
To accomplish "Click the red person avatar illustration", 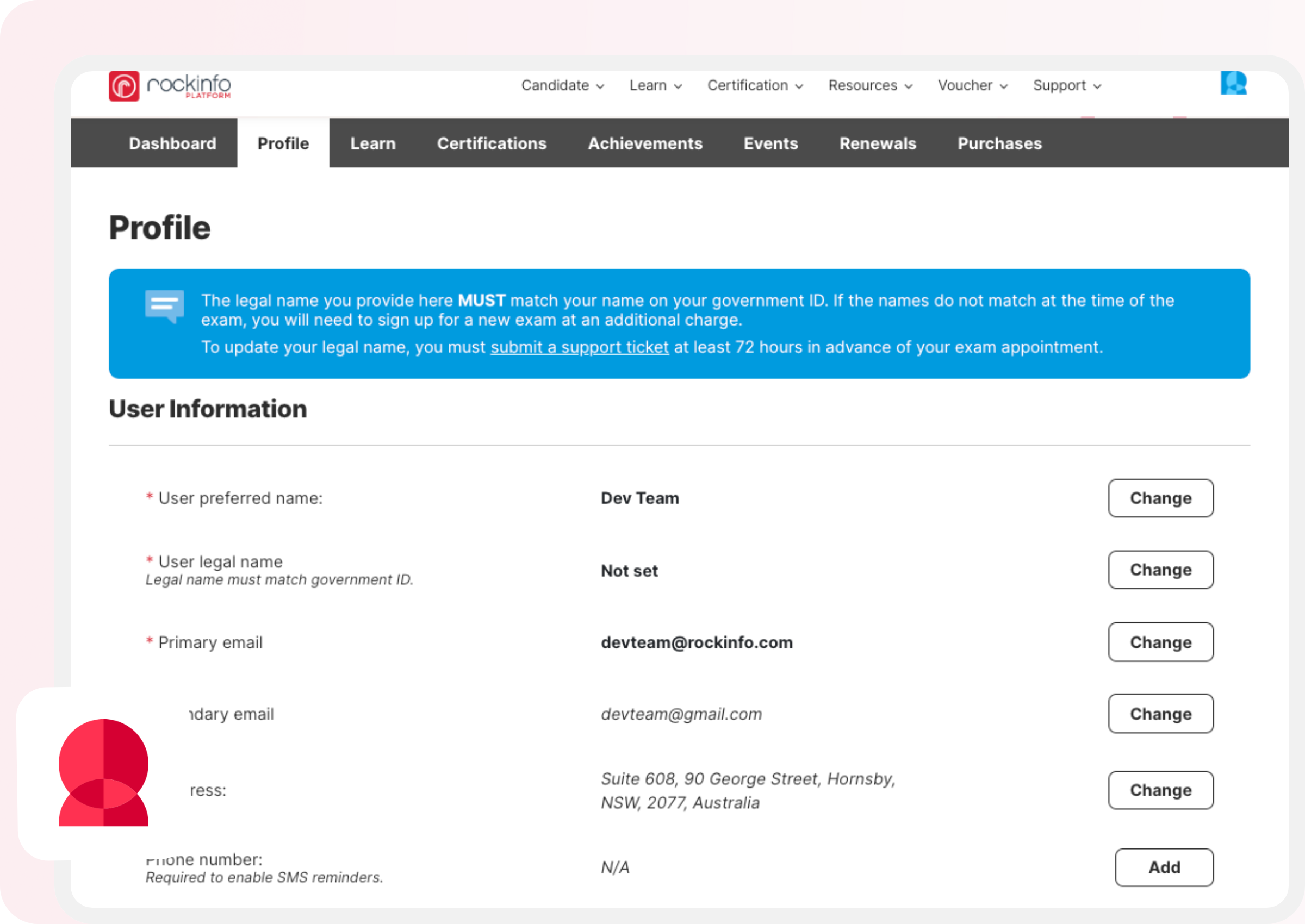I will (x=103, y=773).
